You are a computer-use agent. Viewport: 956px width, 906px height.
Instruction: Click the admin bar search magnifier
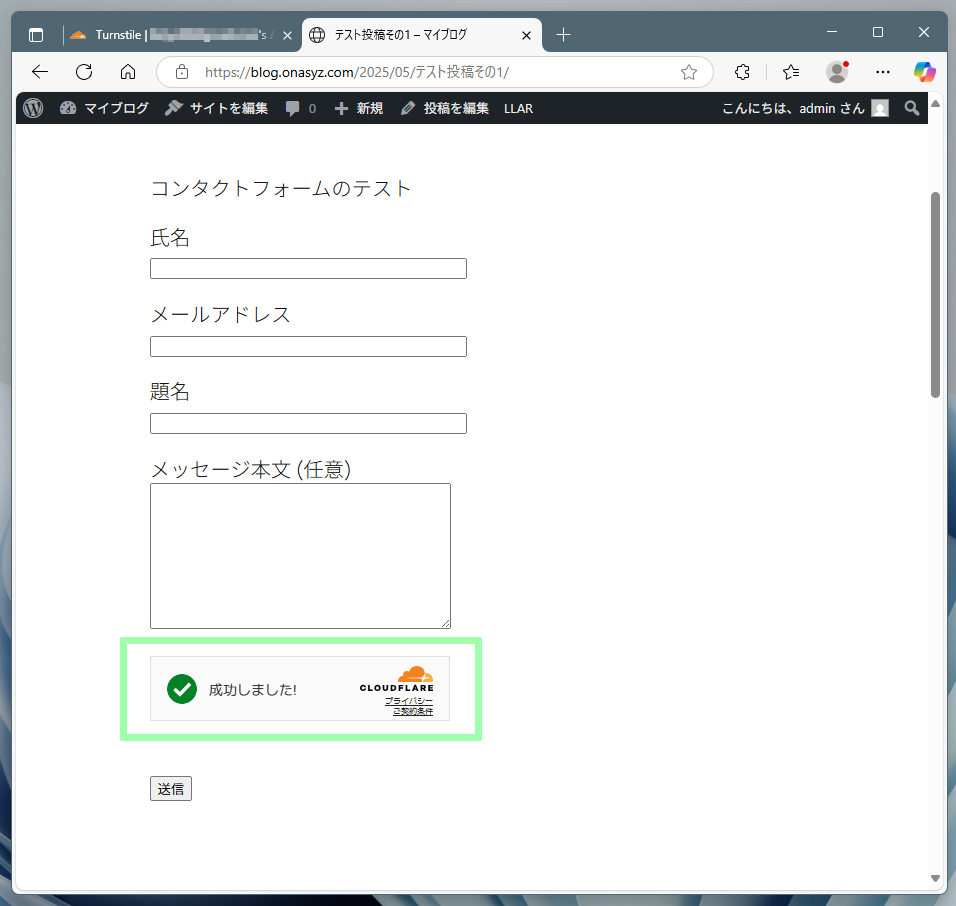tap(911, 108)
